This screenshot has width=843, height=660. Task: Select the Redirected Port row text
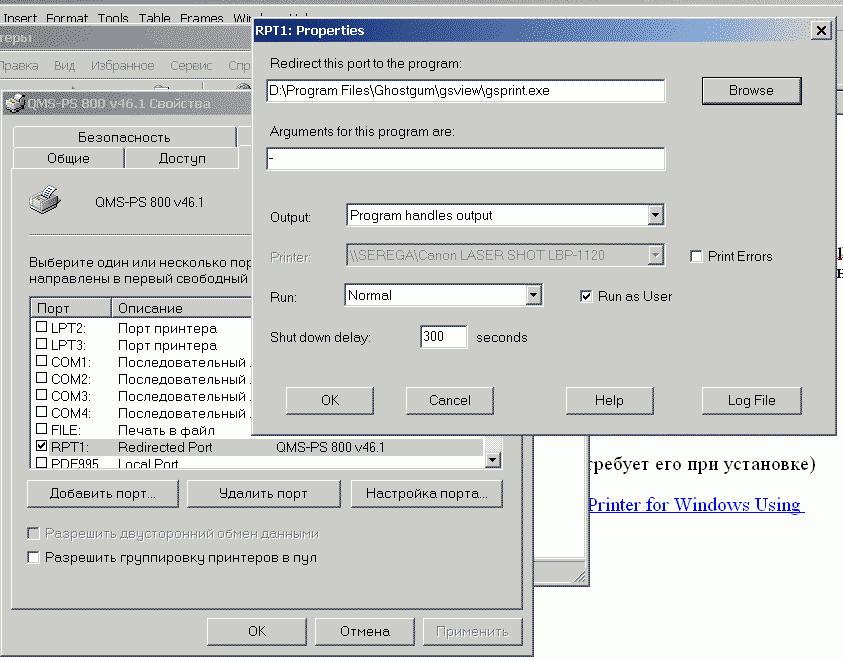click(x=165, y=447)
